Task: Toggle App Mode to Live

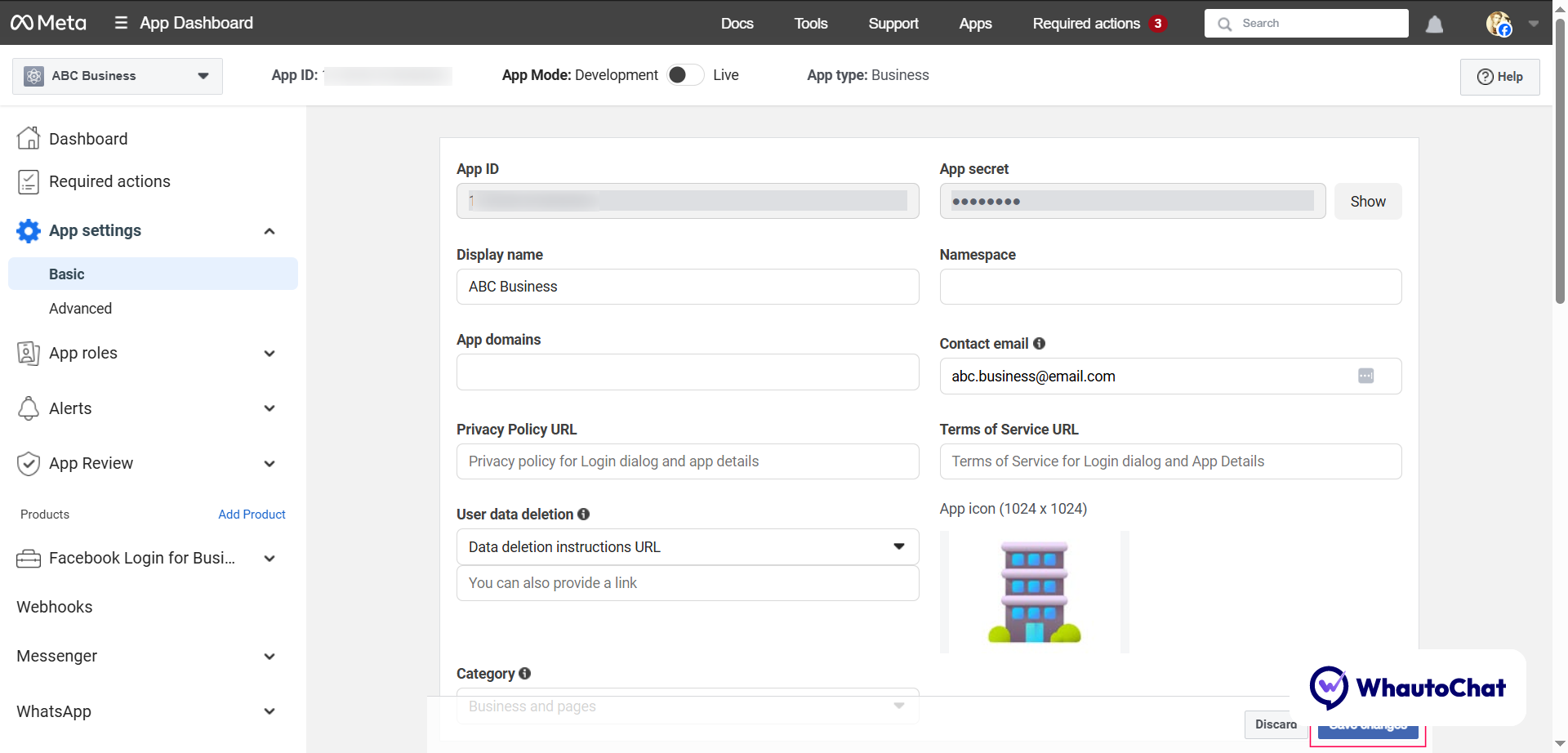Action: point(685,75)
